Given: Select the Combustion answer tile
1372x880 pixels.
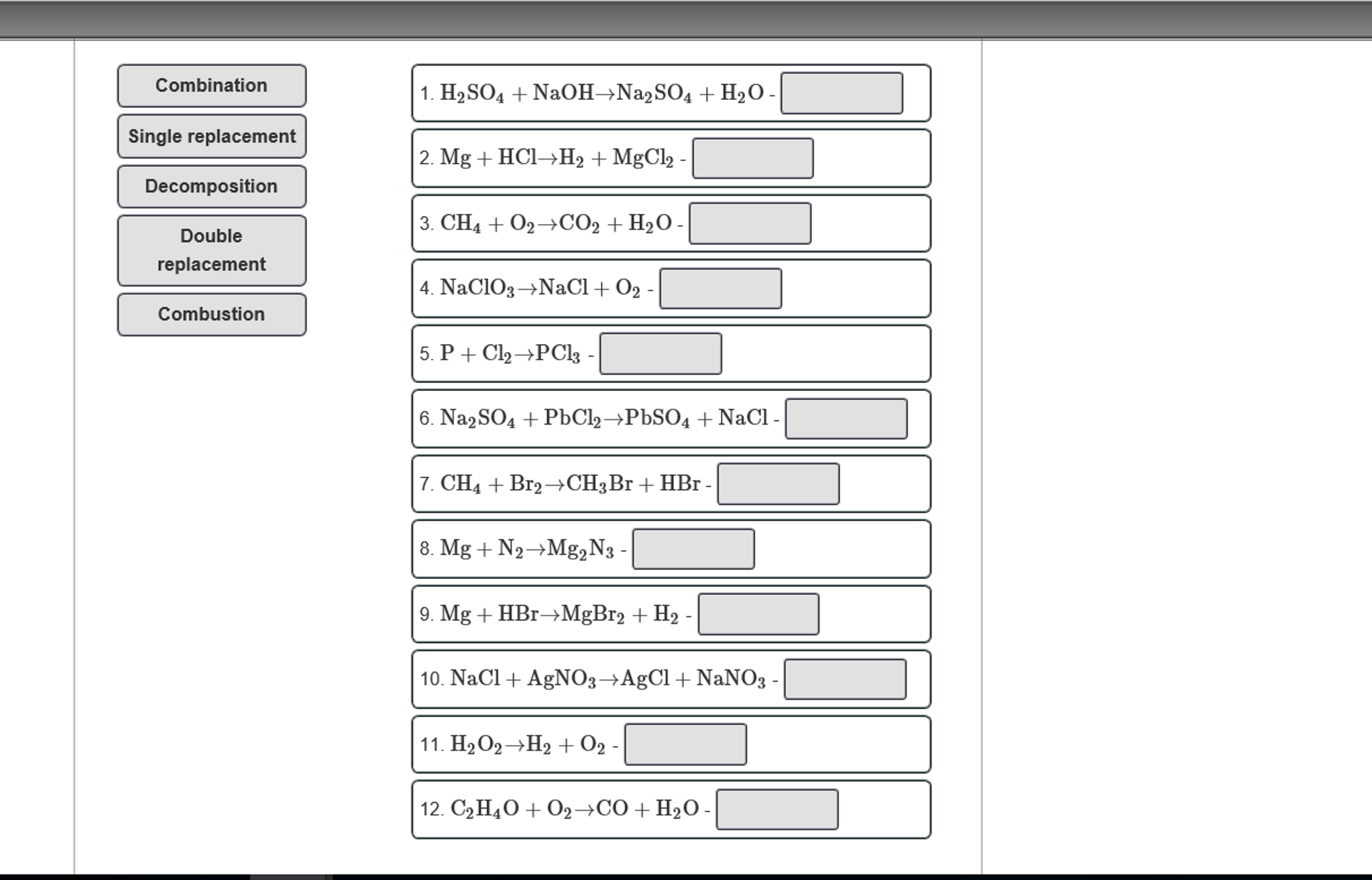Looking at the screenshot, I should [211, 315].
